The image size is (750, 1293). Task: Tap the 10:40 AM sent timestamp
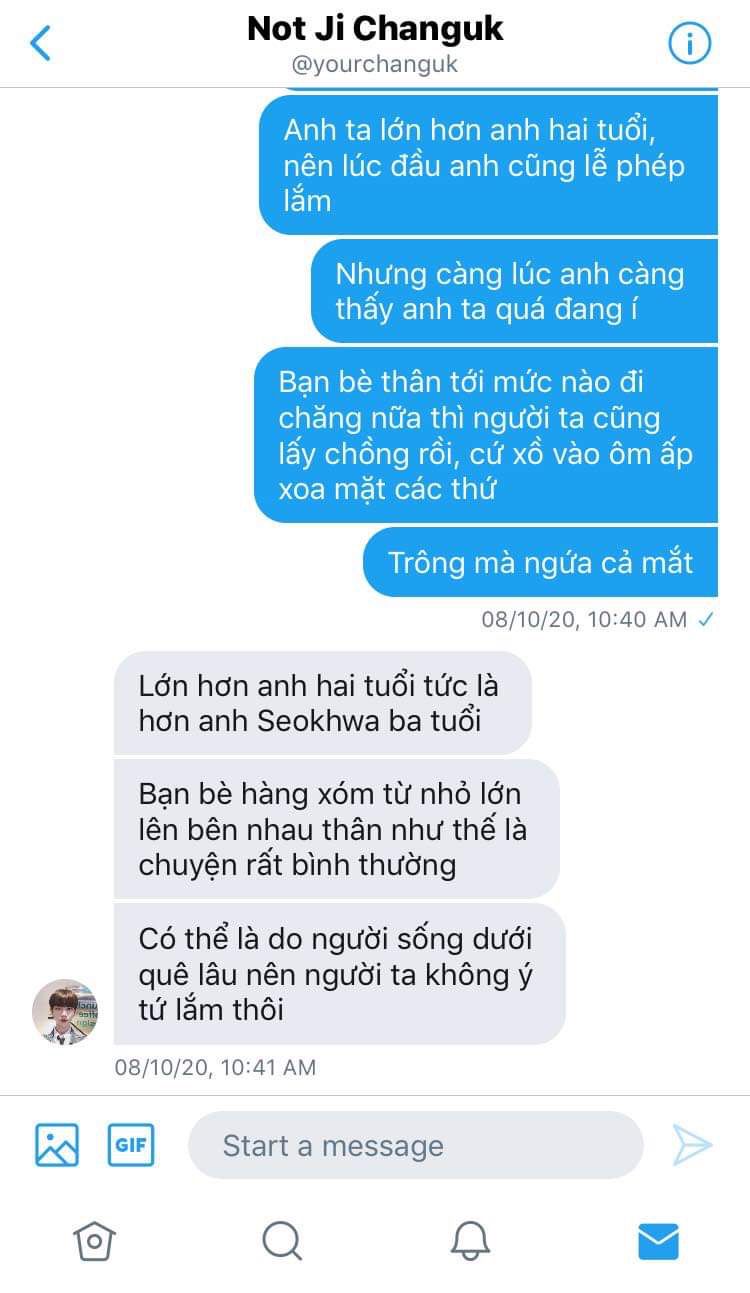tap(584, 619)
